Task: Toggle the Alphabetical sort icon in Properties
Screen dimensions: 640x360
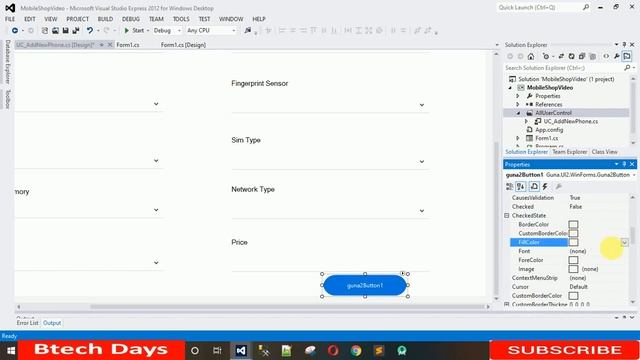Action: [520, 187]
